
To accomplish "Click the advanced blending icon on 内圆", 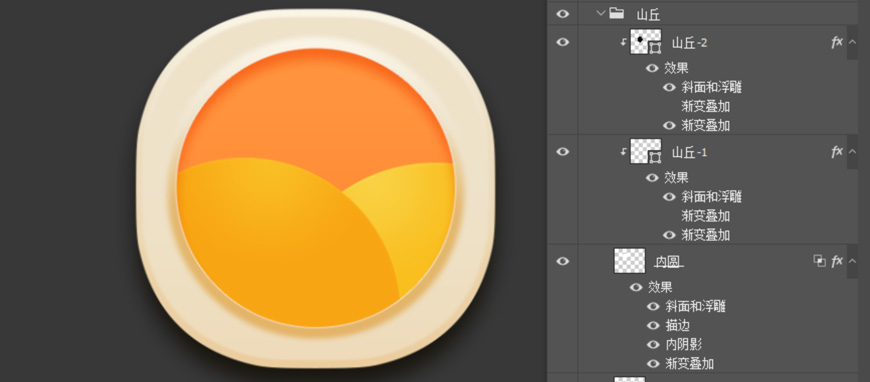I will 819,260.
